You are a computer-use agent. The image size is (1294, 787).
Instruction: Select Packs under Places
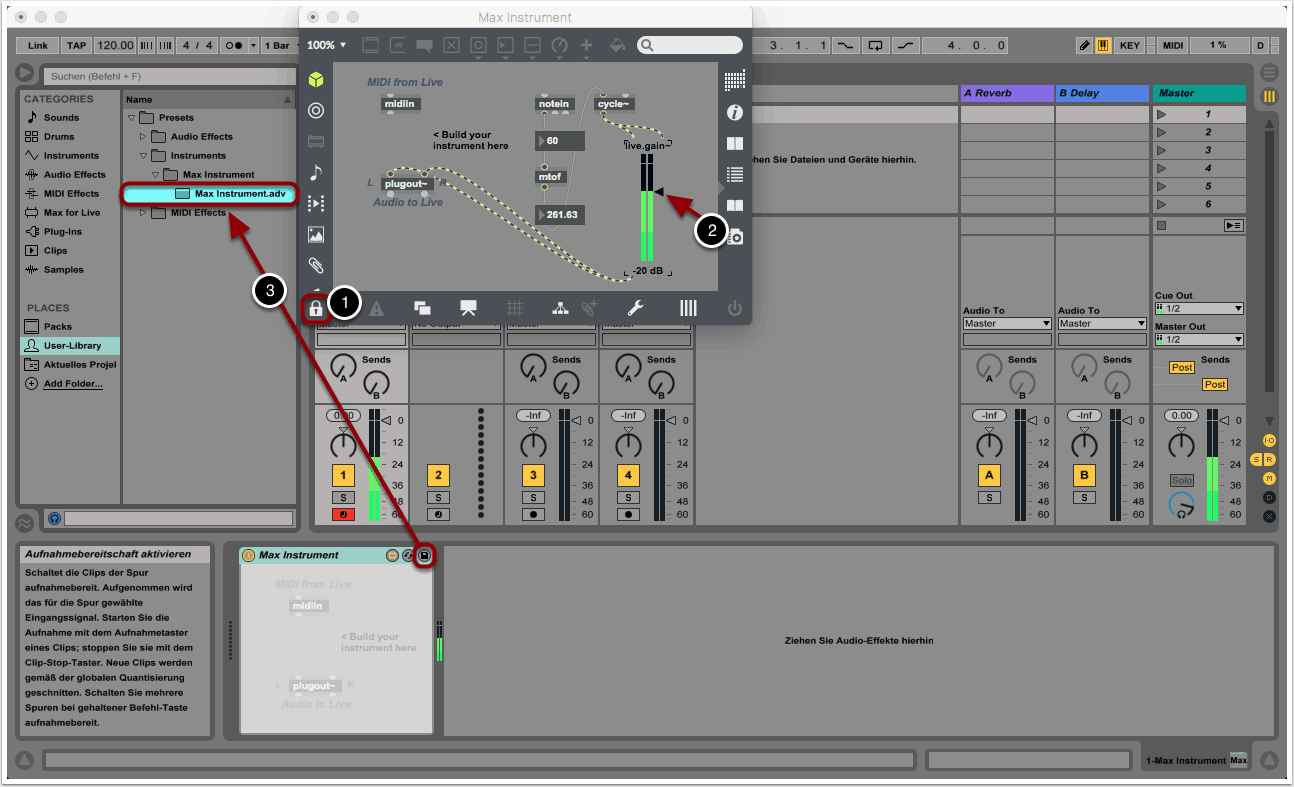pos(57,326)
